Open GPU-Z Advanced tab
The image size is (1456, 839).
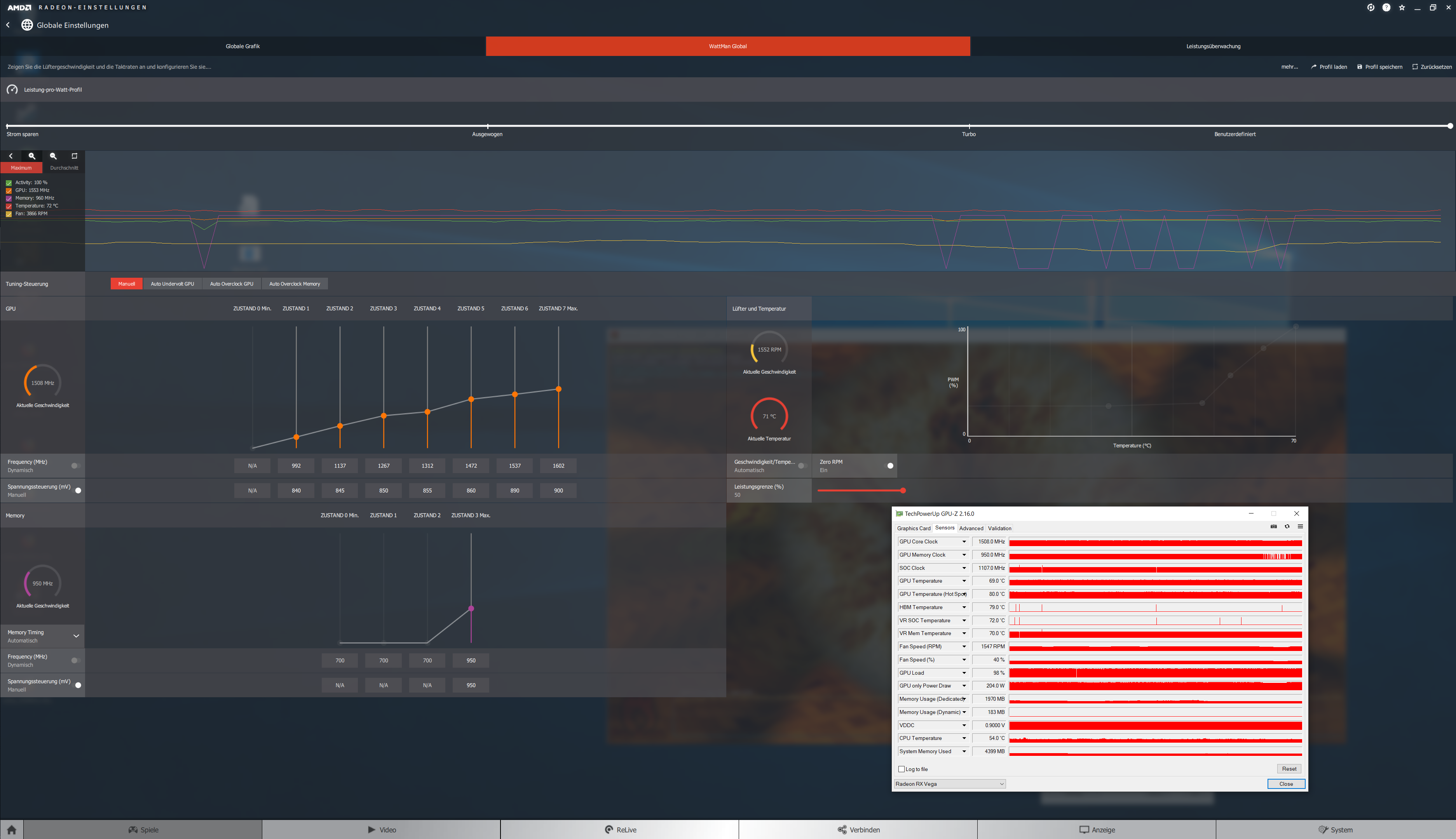(971, 528)
